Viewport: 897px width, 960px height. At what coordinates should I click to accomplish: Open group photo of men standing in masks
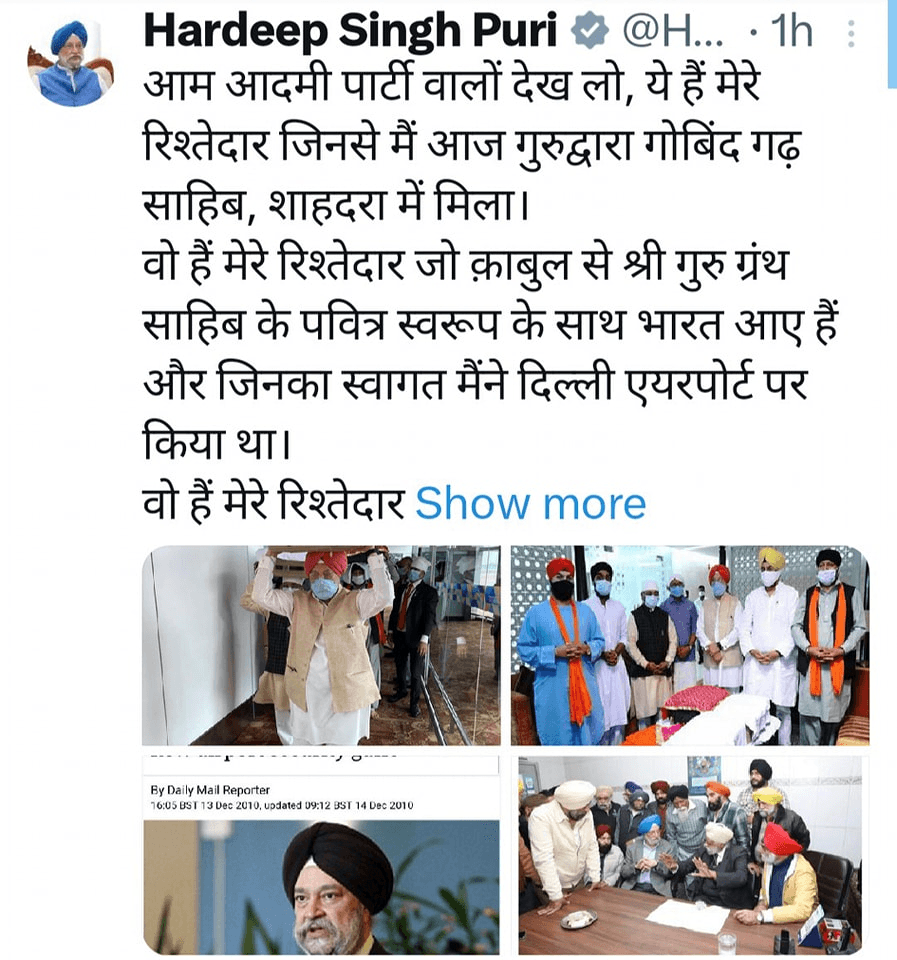click(x=690, y=645)
